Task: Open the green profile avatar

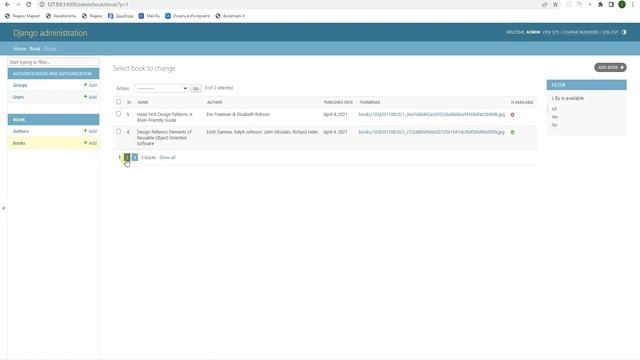Action: tap(622, 4)
